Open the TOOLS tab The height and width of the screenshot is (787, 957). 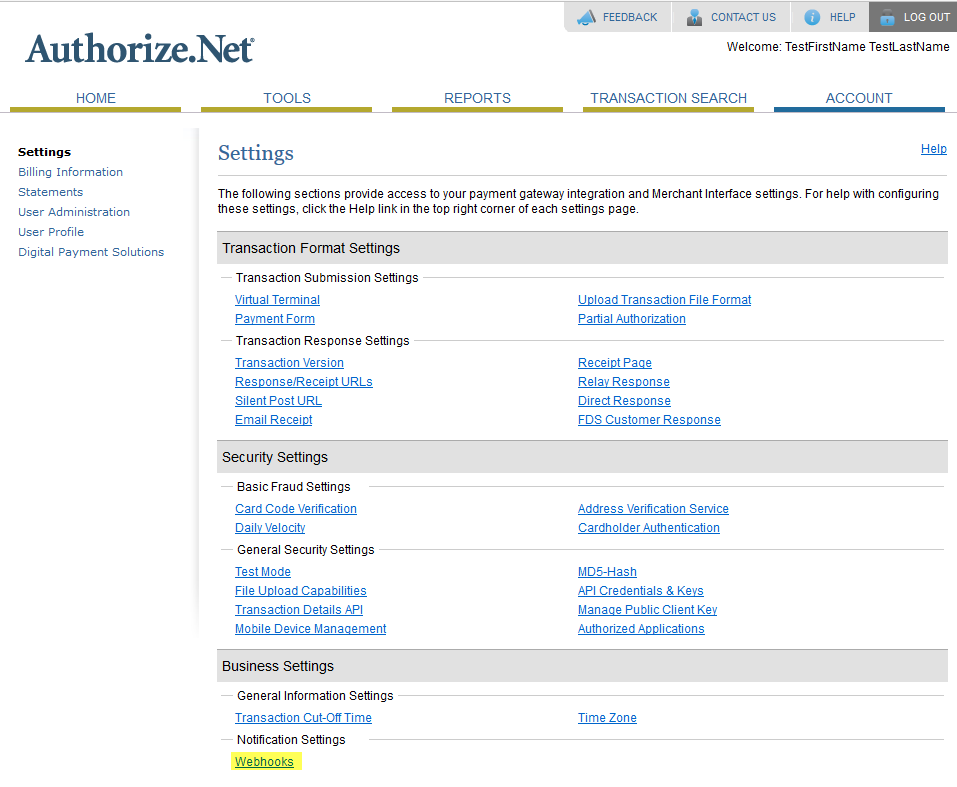point(286,98)
